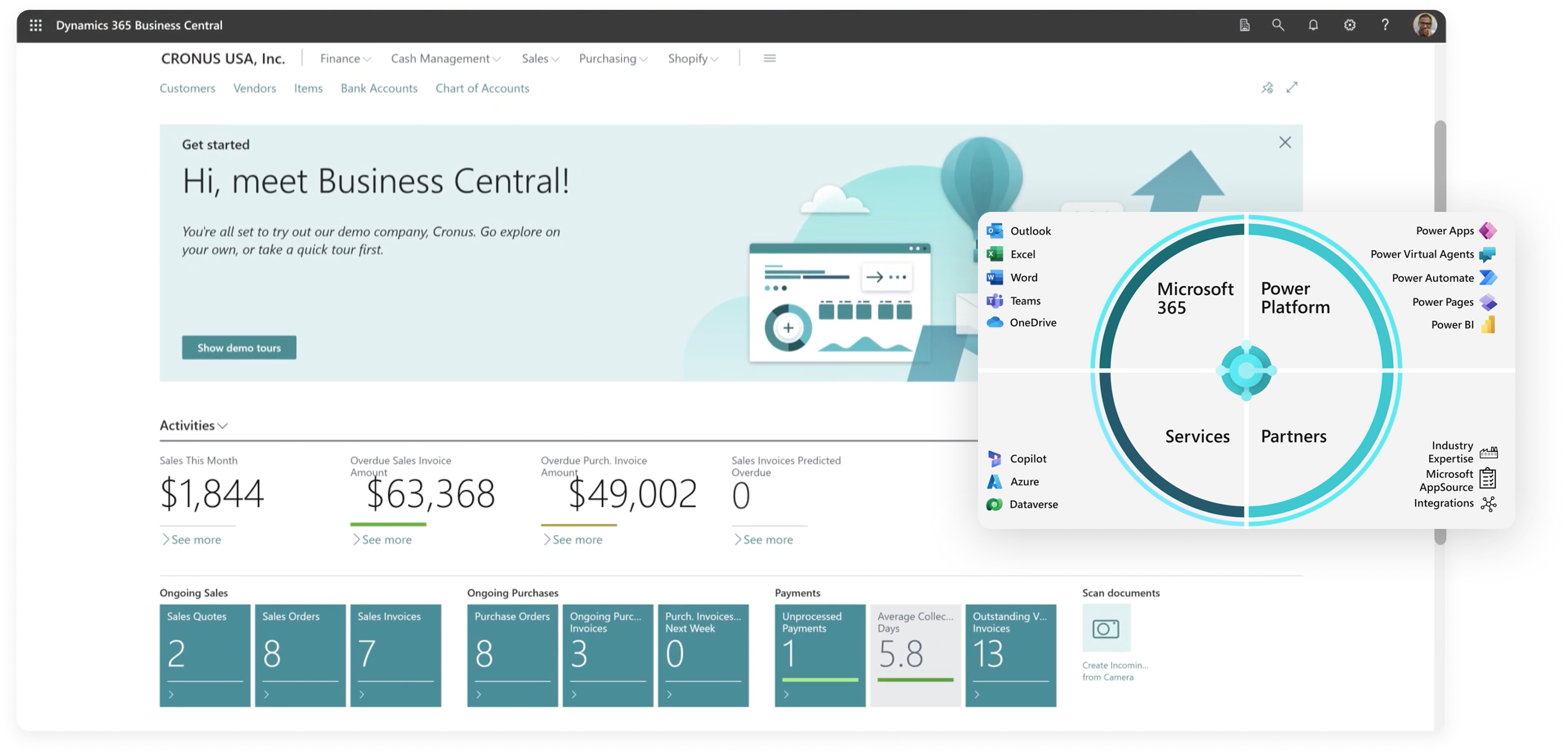Viewport: 1568px width, 754px height.
Task: Open the more menu hamburger icon
Action: tap(769, 59)
